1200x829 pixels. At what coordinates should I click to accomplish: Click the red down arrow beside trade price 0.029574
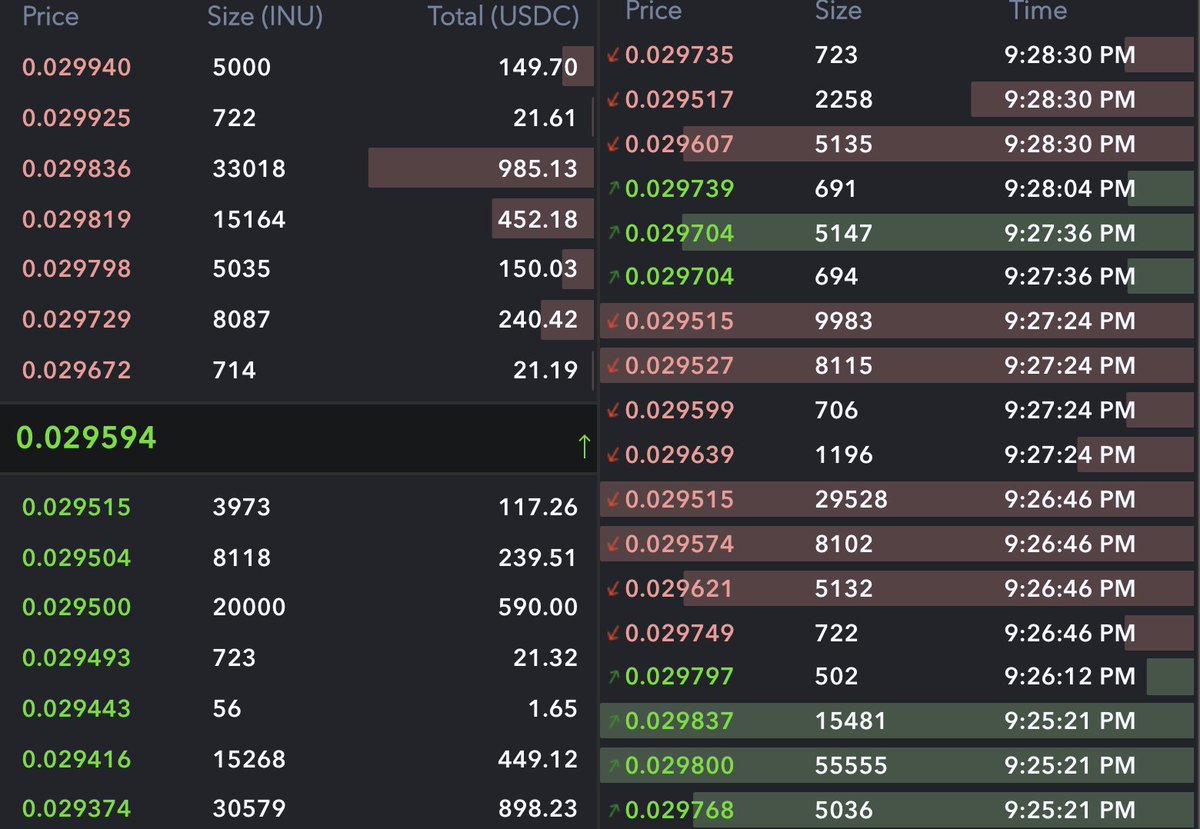coord(613,544)
